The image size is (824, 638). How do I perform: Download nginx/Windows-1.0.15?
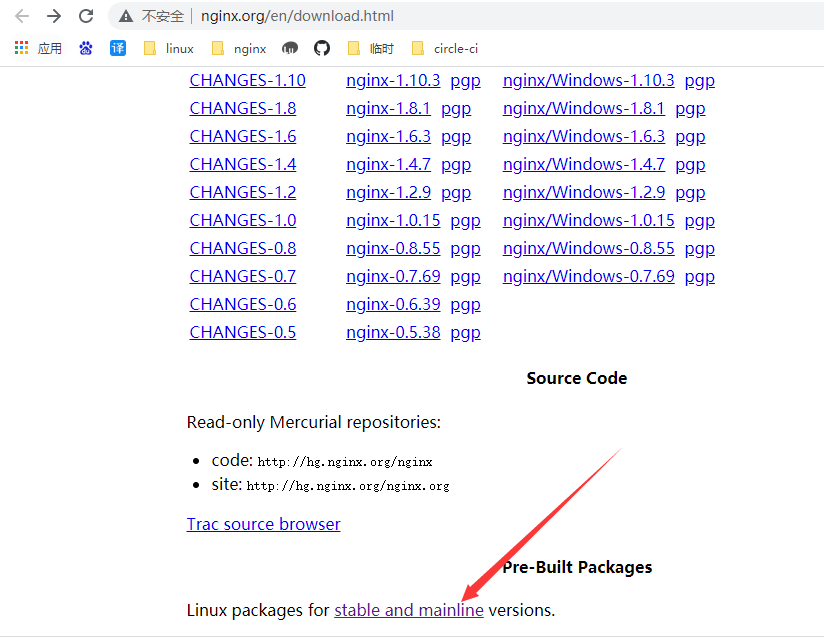point(589,220)
